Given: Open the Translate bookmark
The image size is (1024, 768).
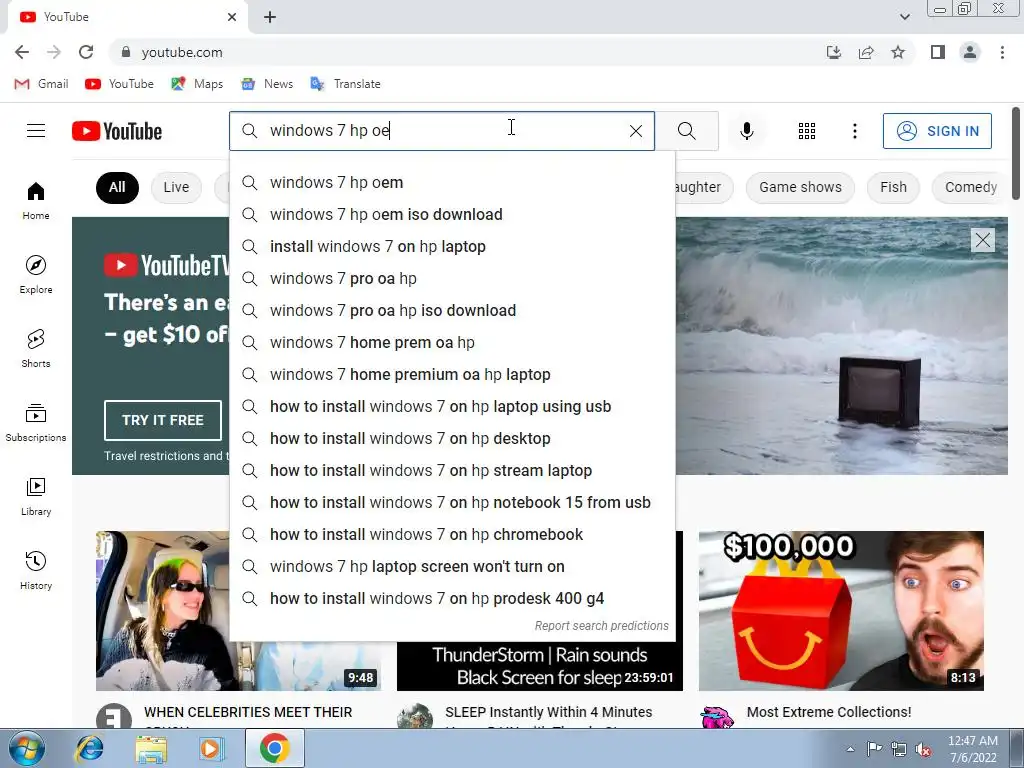Looking at the screenshot, I should click(345, 84).
